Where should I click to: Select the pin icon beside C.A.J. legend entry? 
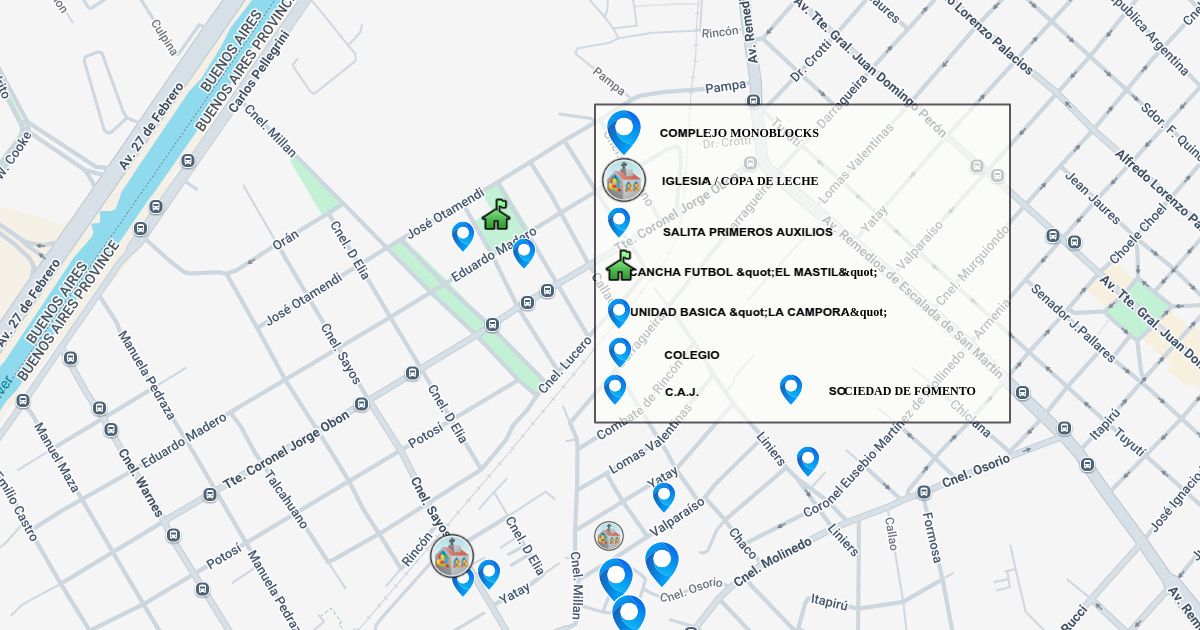[615, 388]
